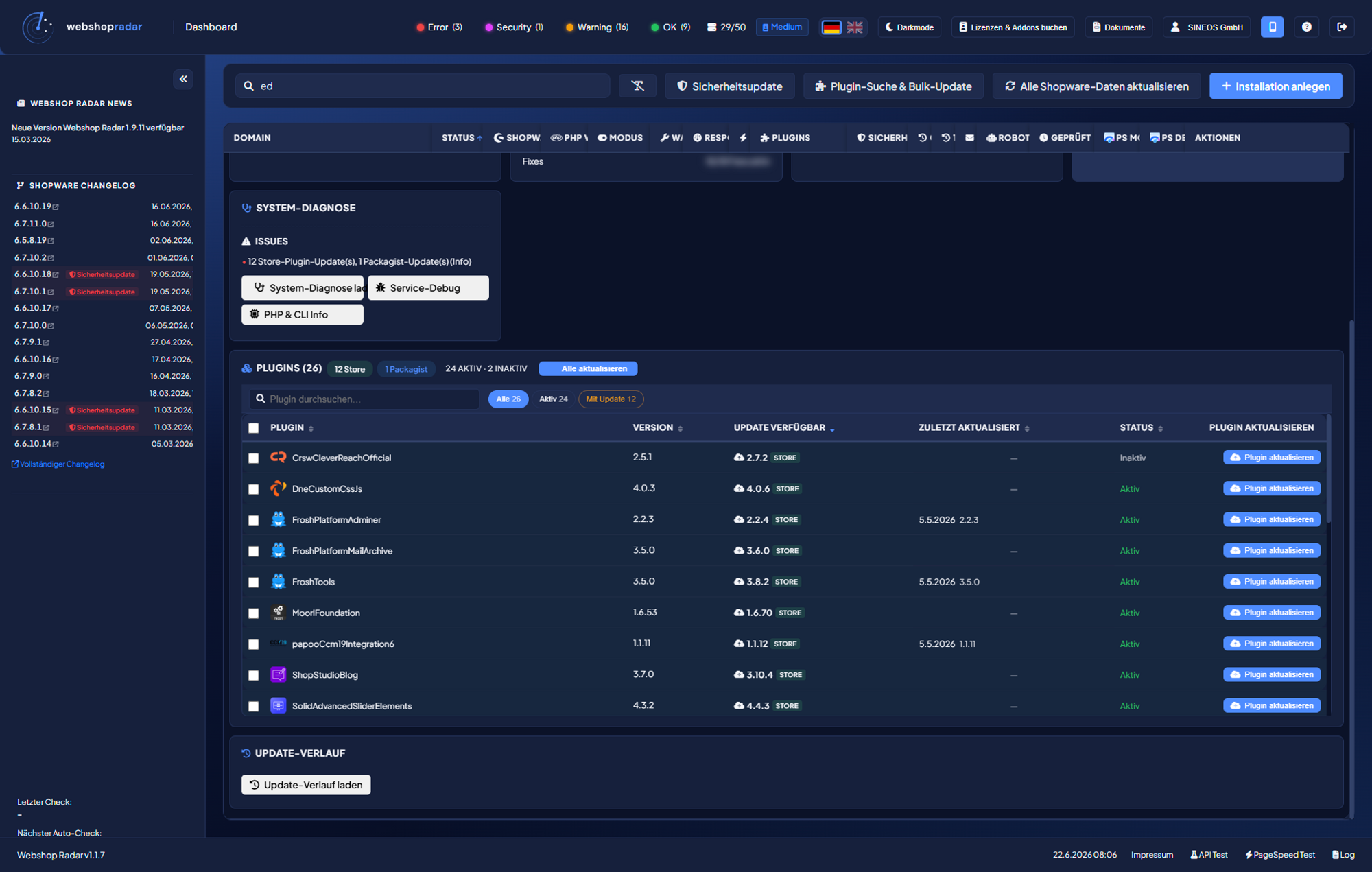The width and height of the screenshot is (1372, 872).
Task: Filter by Error status
Action: click(439, 27)
